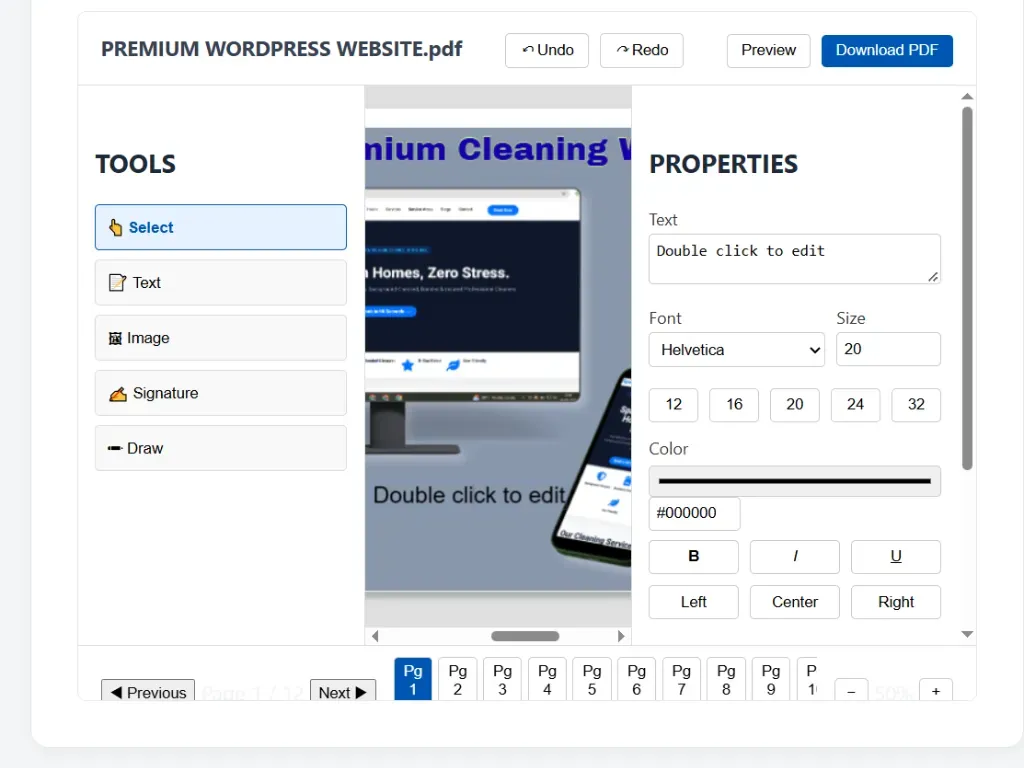Set font size preset 12
Image resolution: width=1024 pixels, height=768 pixels.
[673, 405]
